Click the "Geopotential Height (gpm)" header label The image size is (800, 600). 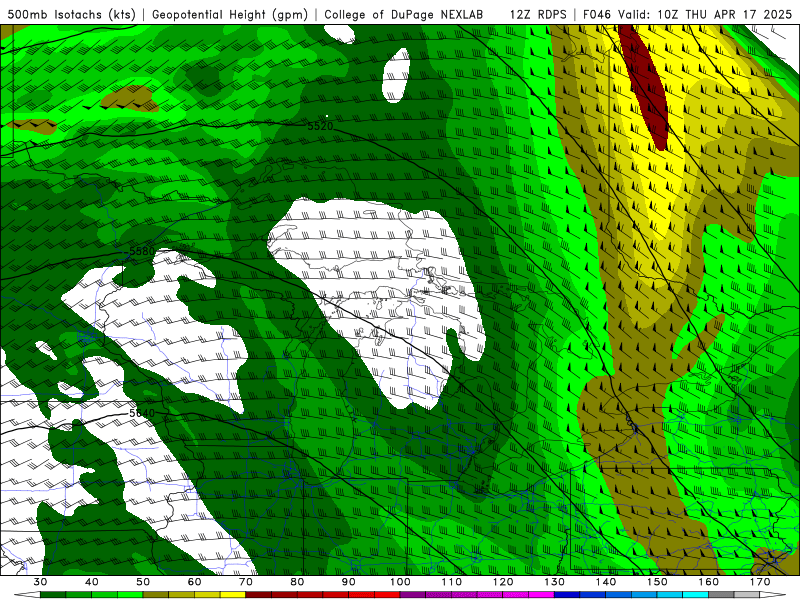pyautogui.click(x=230, y=14)
